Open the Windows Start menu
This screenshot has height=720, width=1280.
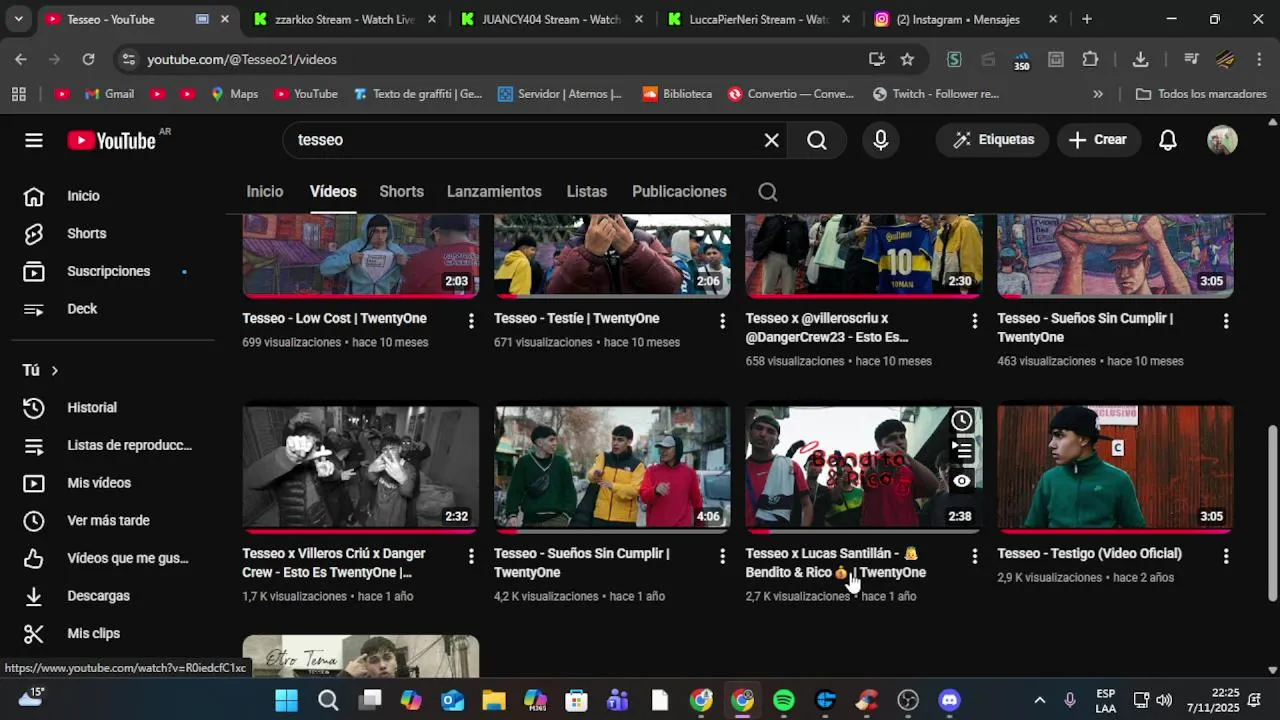tap(286, 700)
